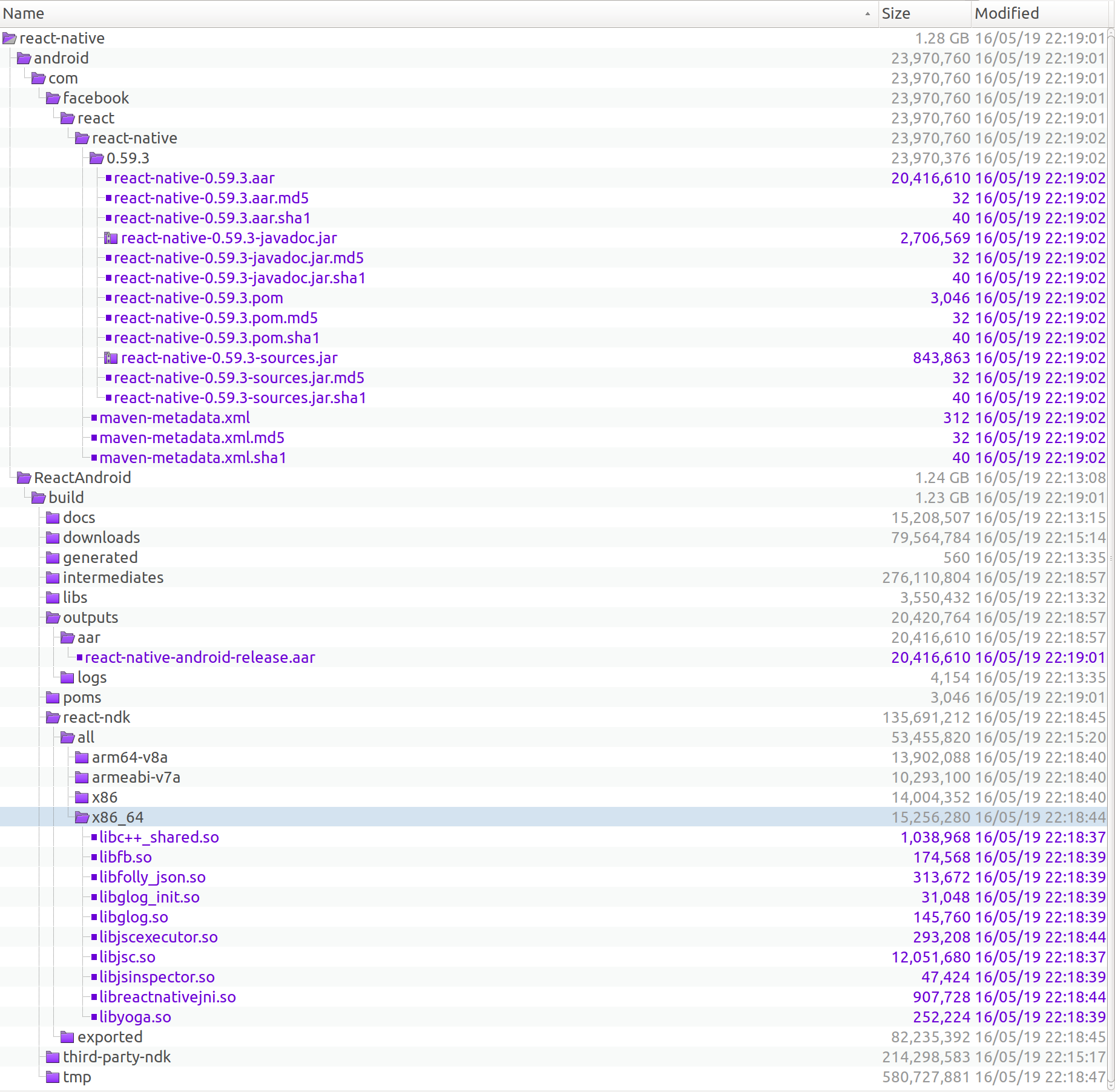Select maven-metadata.xml file
1115x1092 pixels.
[174, 418]
